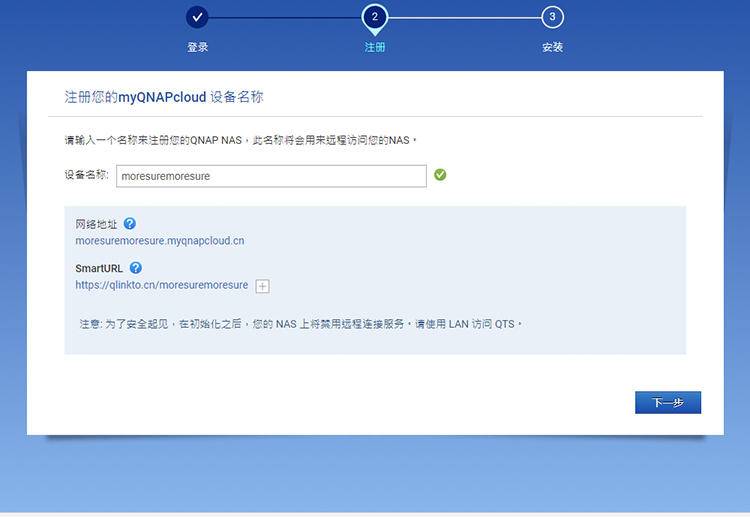This screenshot has width=750, height=517.
Task: Click the help icon next to 网络地址
Action: (130, 223)
